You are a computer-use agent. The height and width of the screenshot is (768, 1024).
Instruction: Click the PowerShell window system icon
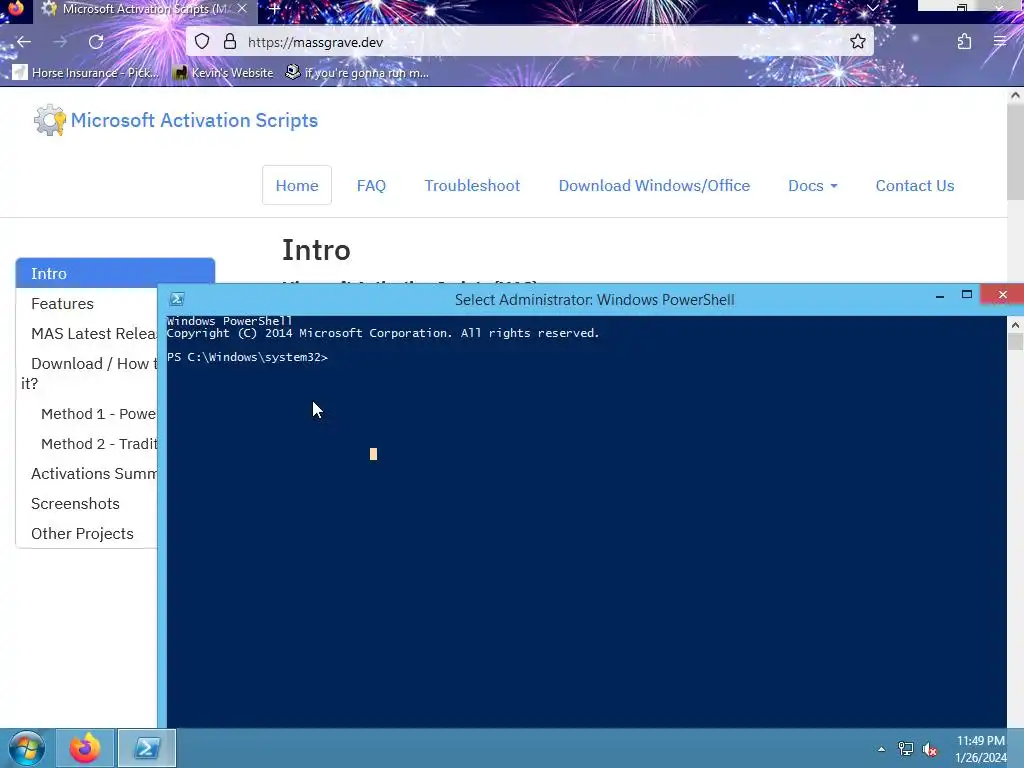[x=176, y=299]
